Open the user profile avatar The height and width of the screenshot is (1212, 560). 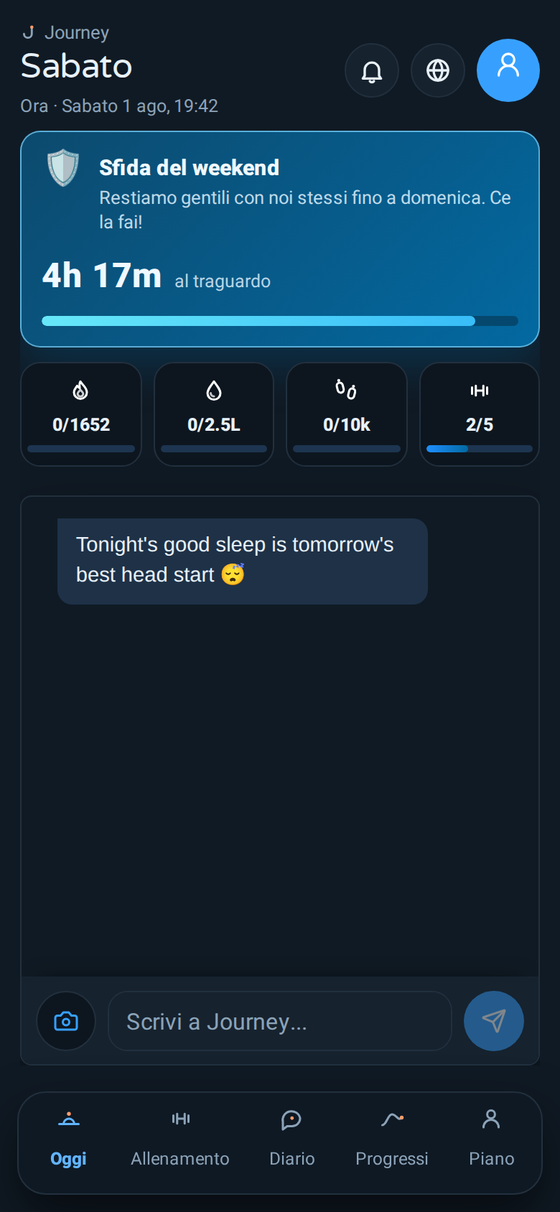[x=508, y=70]
